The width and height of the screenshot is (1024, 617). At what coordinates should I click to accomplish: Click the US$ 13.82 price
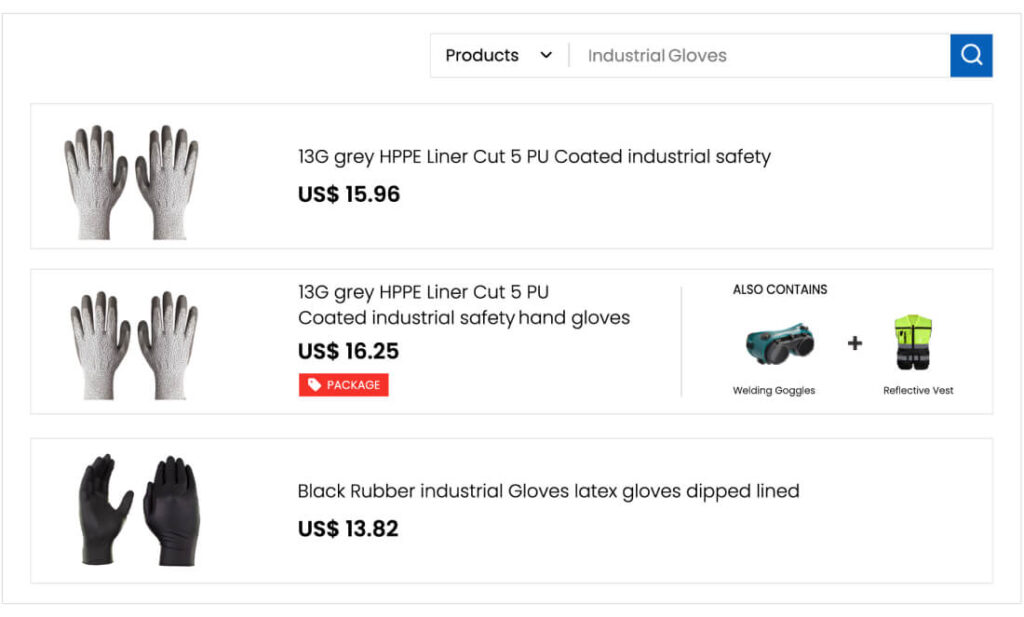(x=348, y=529)
